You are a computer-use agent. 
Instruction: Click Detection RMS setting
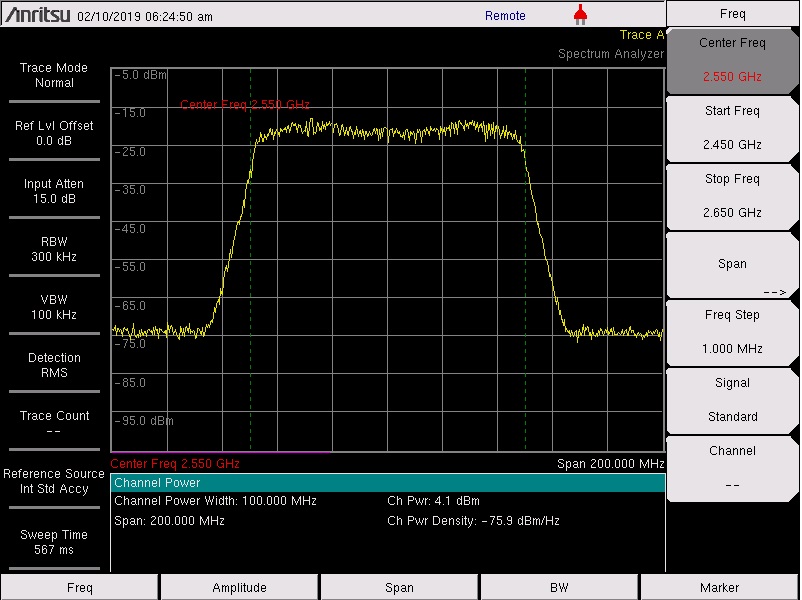point(54,365)
